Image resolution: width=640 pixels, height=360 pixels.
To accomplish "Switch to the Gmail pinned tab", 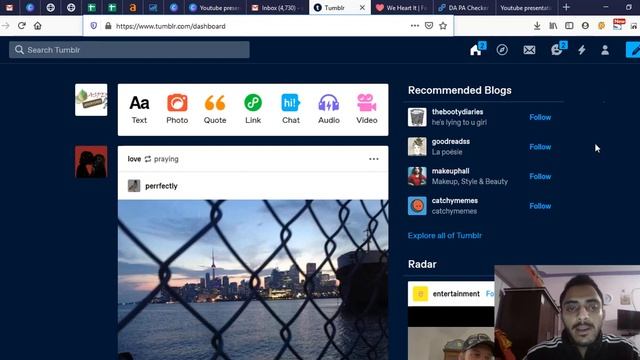I will tap(9, 7).
